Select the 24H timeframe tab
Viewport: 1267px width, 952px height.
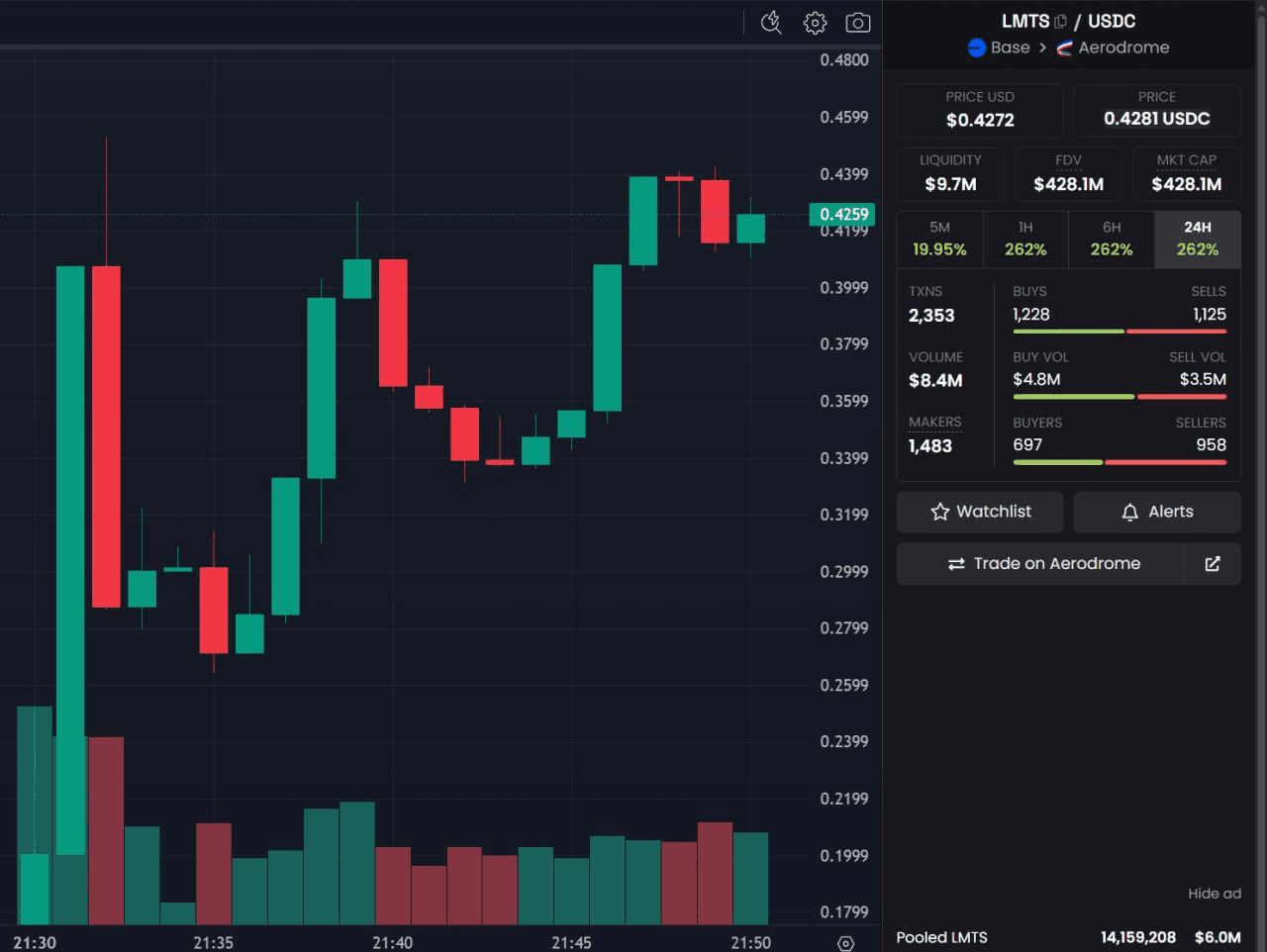pyautogui.click(x=1197, y=239)
